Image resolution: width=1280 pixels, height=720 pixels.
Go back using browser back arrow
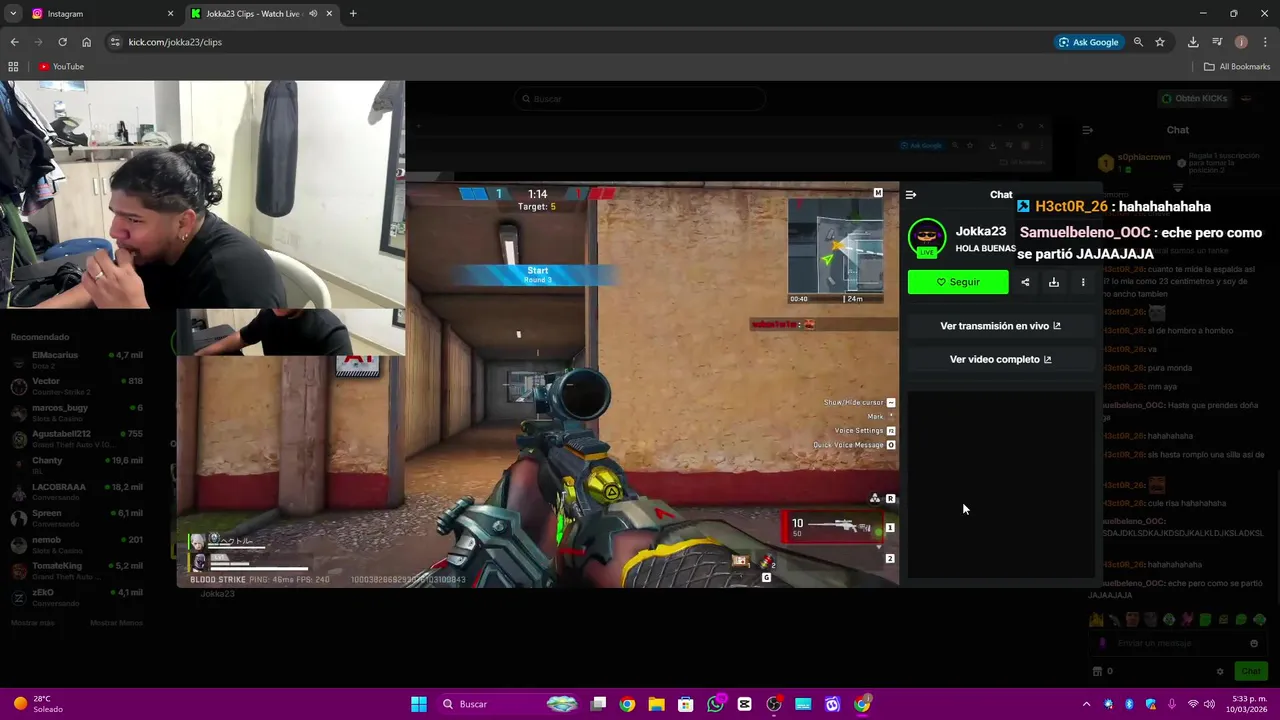coord(14,42)
